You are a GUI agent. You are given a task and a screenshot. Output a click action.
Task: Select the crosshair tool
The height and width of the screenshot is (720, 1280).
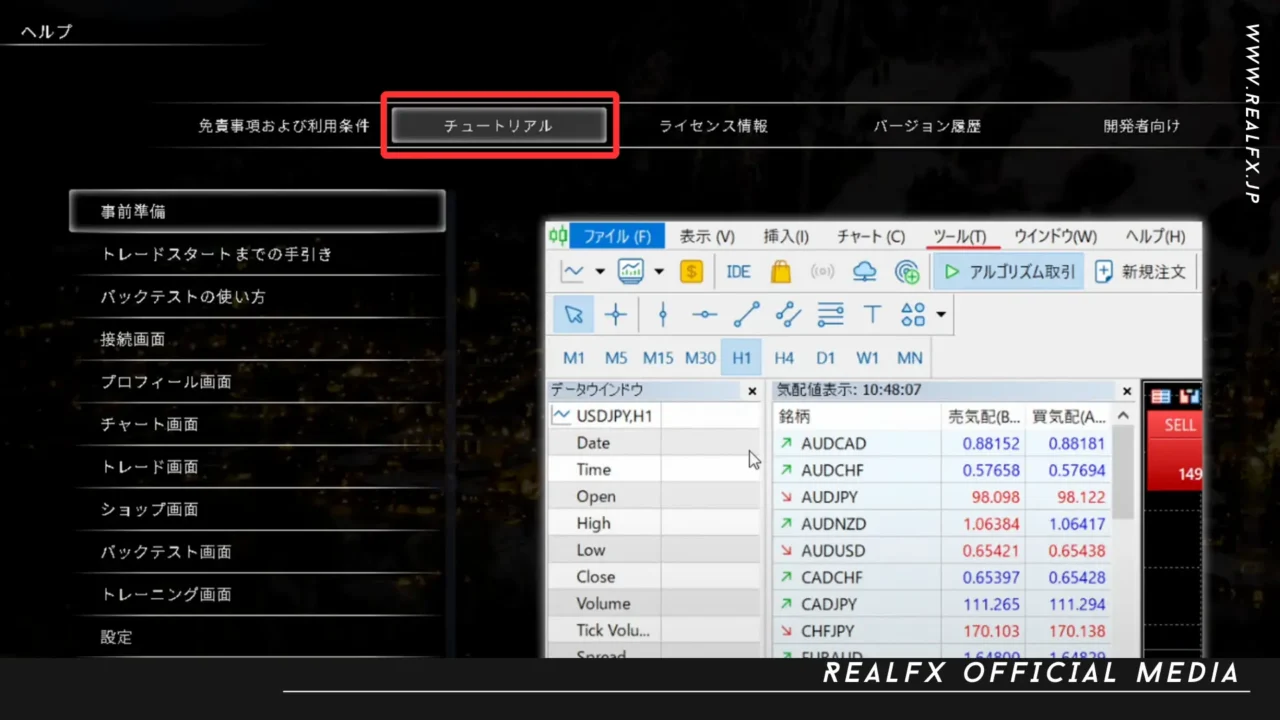pos(616,315)
